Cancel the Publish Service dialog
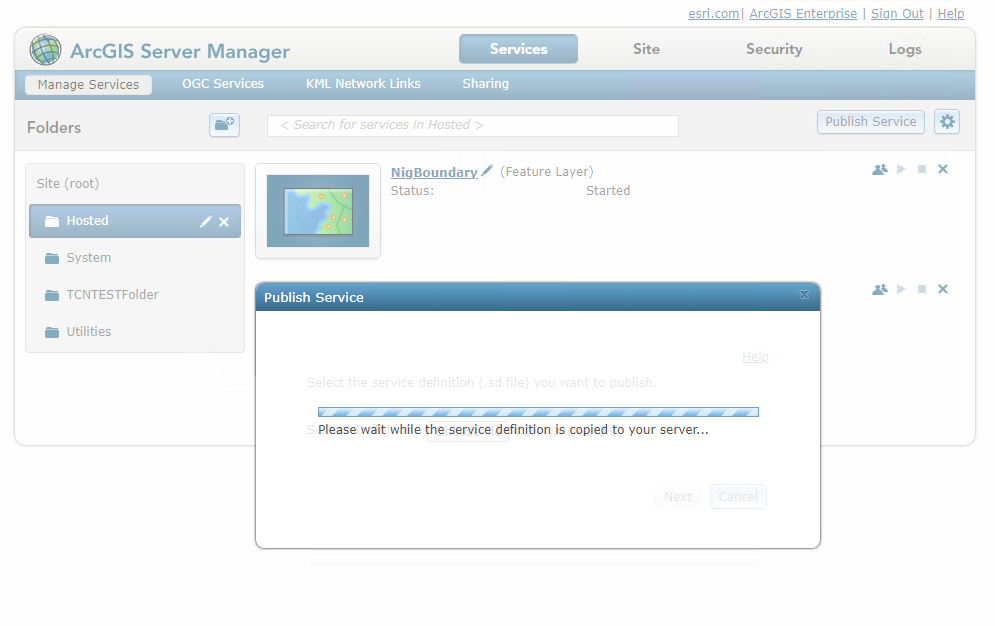This screenshot has width=995, height=626. point(738,497)
